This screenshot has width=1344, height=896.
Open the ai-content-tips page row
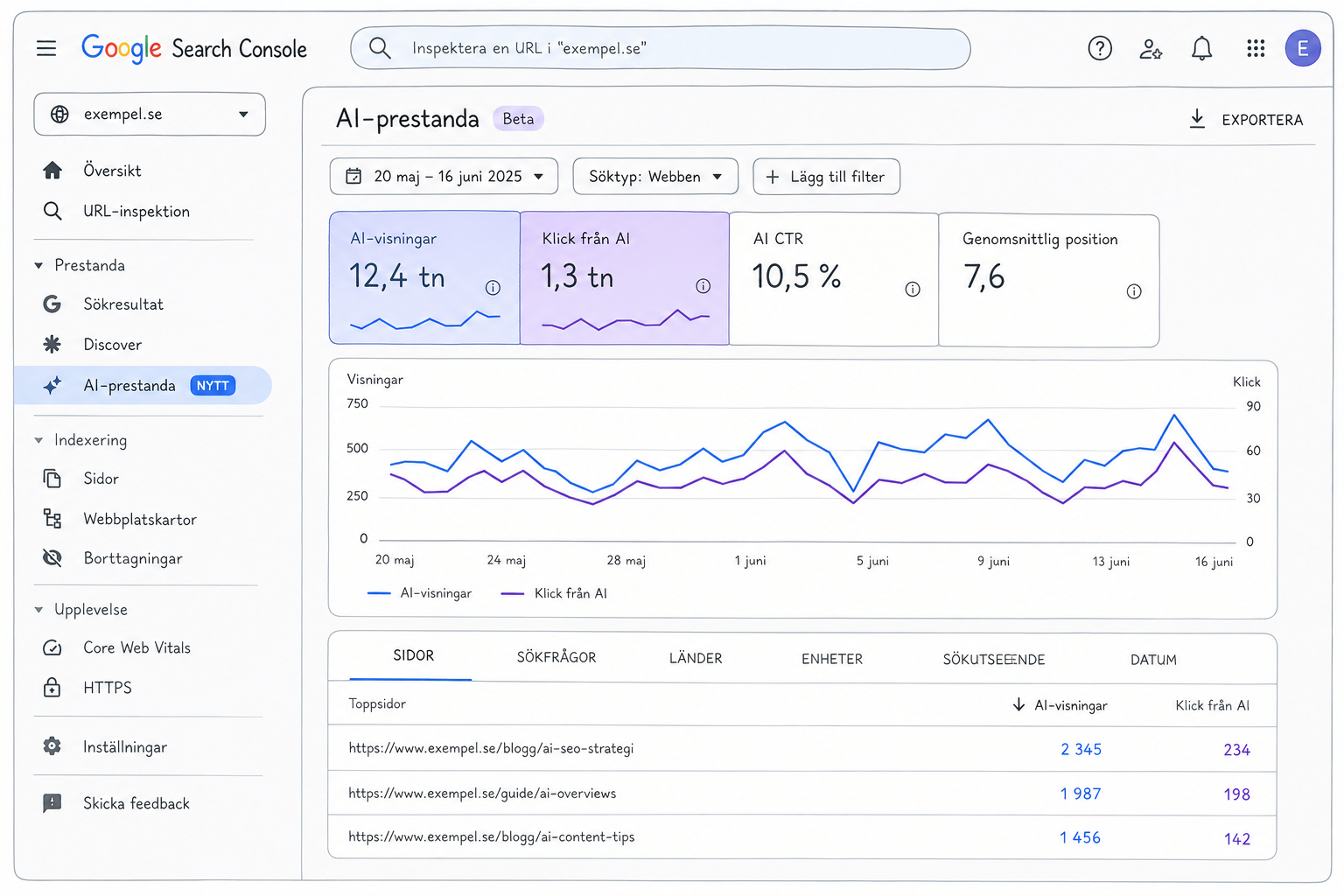point(801,837)
